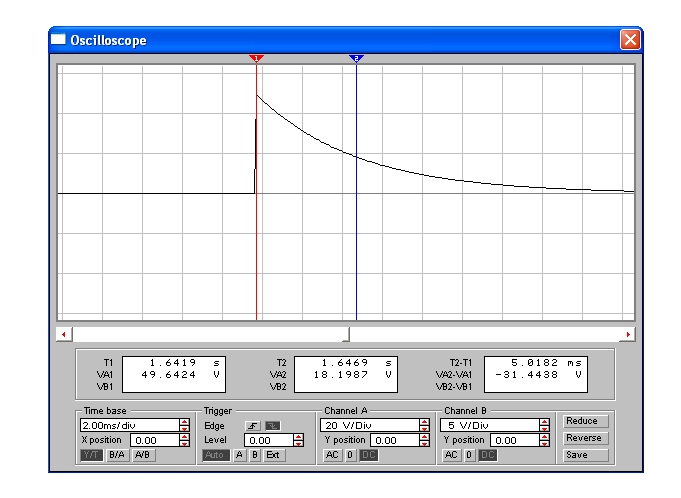Decrease the Time base scale value
681x498 pixels.
(185, 428)
